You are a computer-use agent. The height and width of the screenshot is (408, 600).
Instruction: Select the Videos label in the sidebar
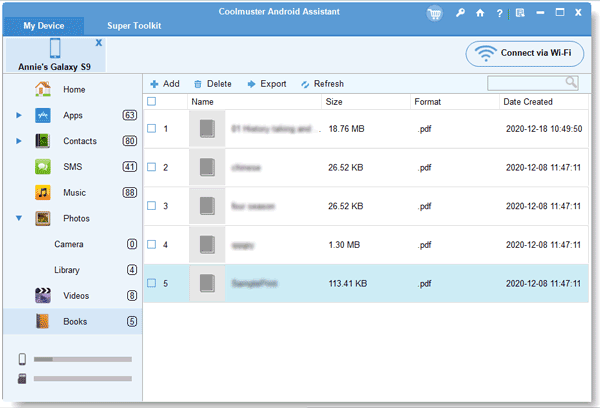pyautogui.click(x=76, y=295)
